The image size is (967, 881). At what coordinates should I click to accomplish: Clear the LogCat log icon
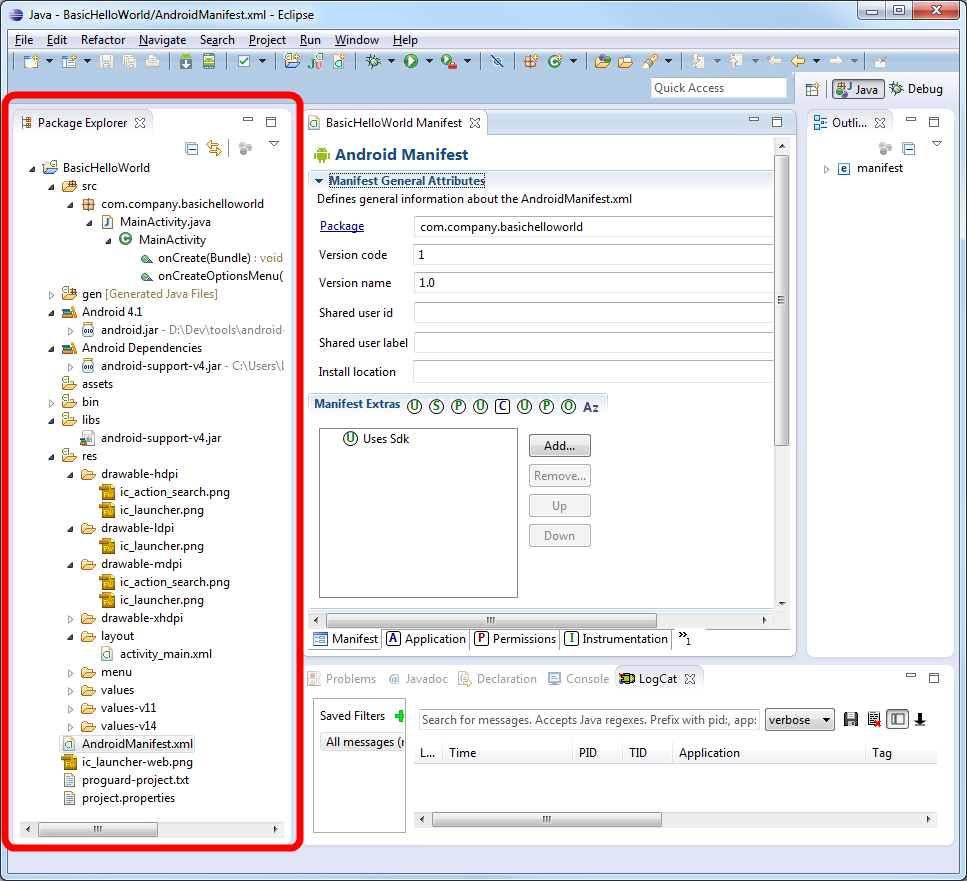pyautogui.click(x=874, y=719)
